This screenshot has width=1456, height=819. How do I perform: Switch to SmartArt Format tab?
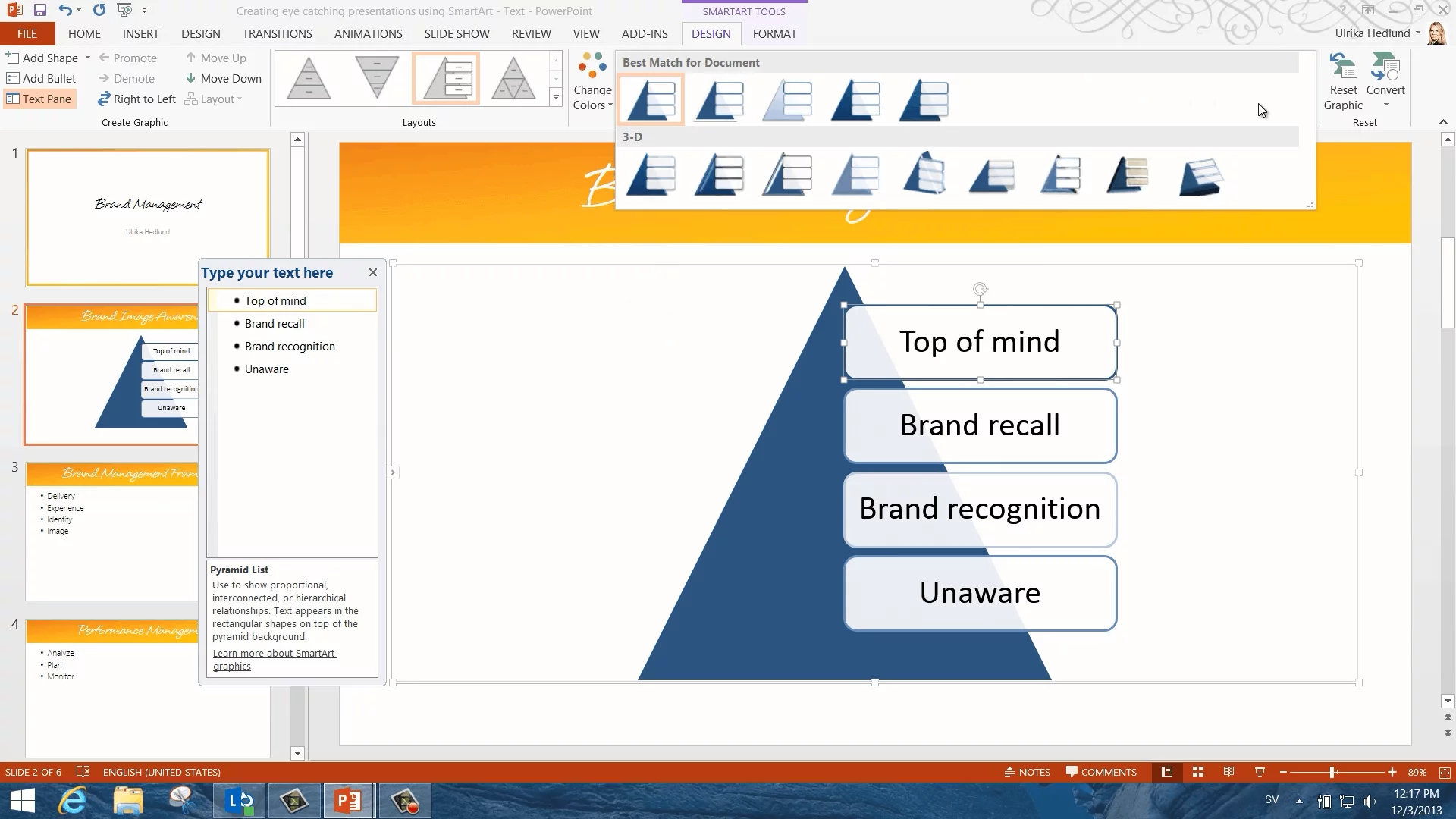tap(774, 33)
